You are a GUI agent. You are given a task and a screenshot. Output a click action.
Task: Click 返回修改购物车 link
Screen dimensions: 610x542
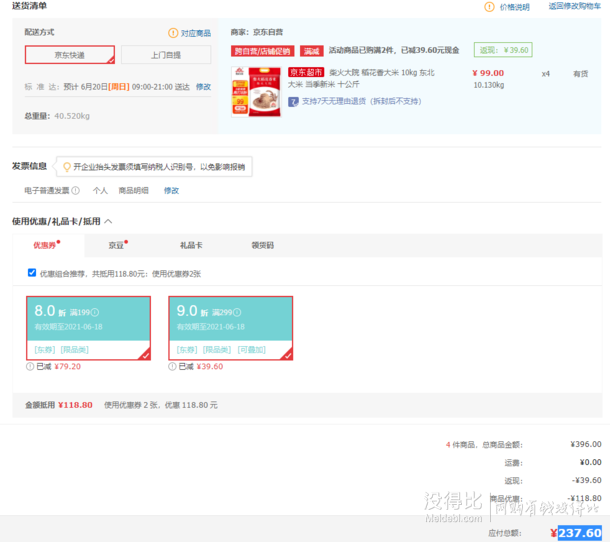(576, 6)
